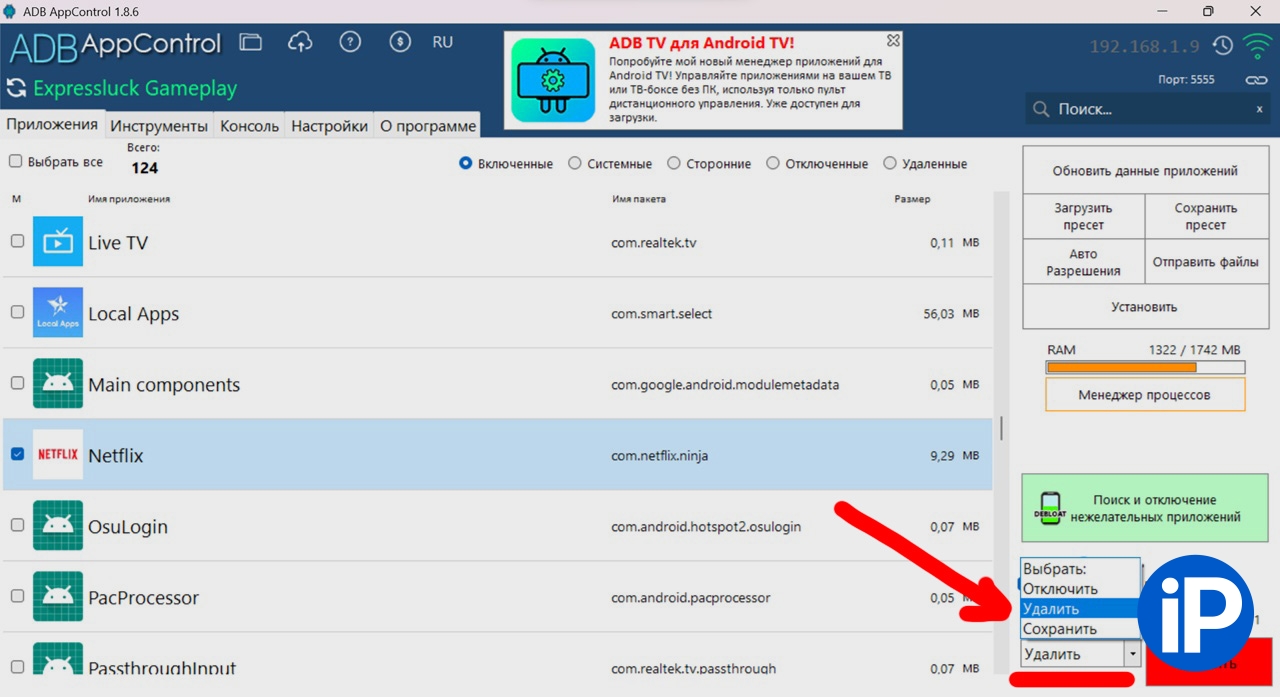The image size is (1280, 697).
Task: Choose Сохранить in action dropdown list
Action: (1080, 629)
